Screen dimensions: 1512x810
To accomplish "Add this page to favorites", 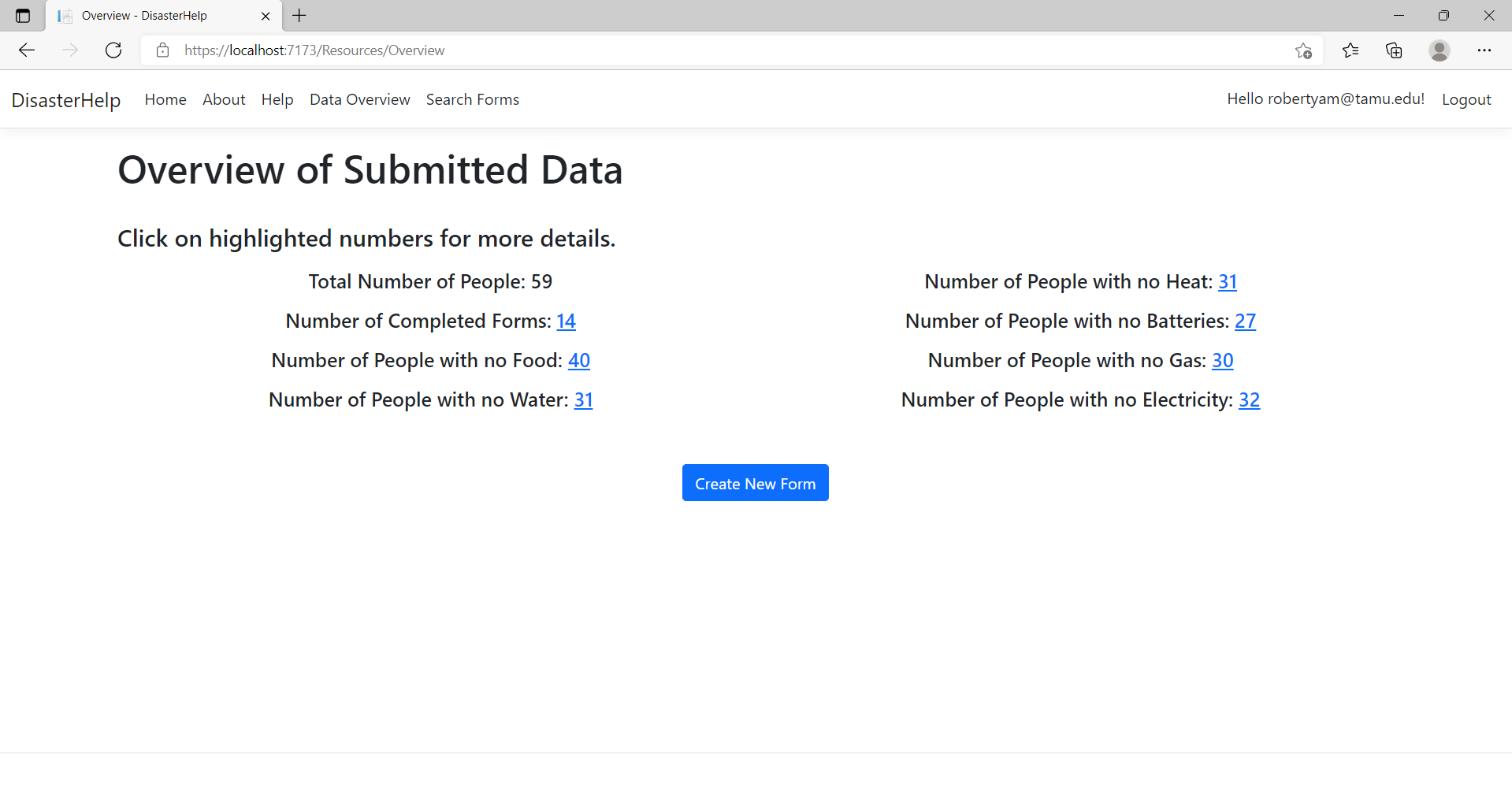I will click(1303, 50).
